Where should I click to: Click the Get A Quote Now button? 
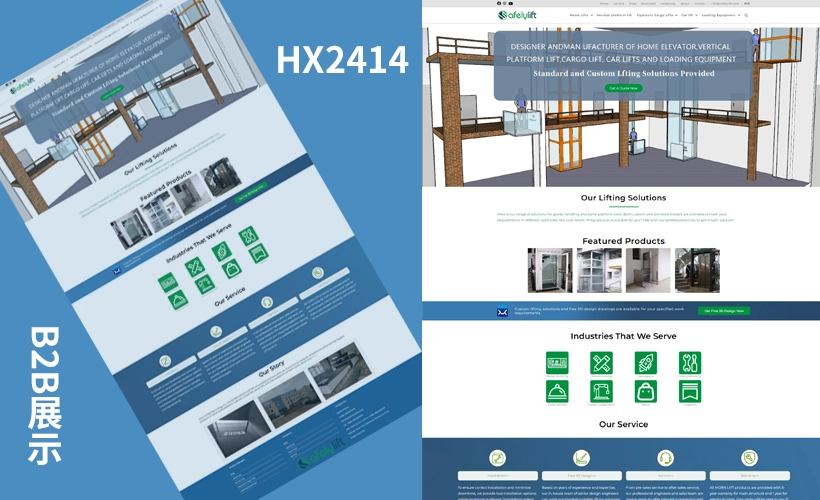coord(624,88)
